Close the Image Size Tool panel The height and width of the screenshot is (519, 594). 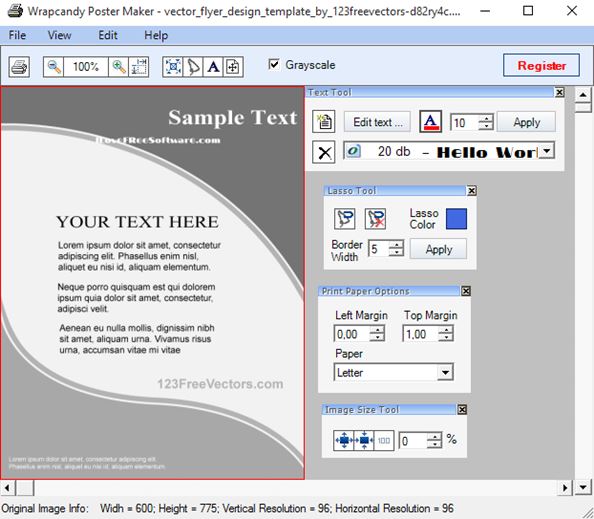coord(462,410)
